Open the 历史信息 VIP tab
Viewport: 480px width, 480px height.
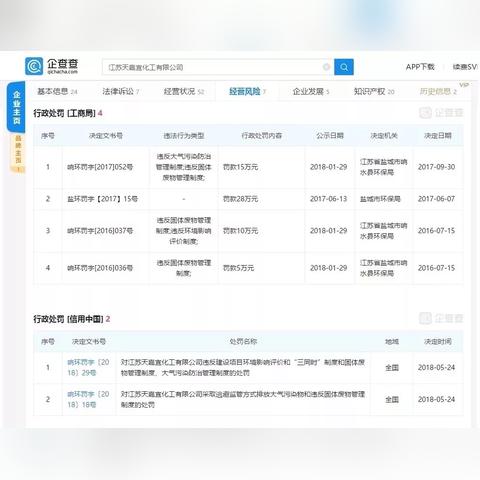438,91
